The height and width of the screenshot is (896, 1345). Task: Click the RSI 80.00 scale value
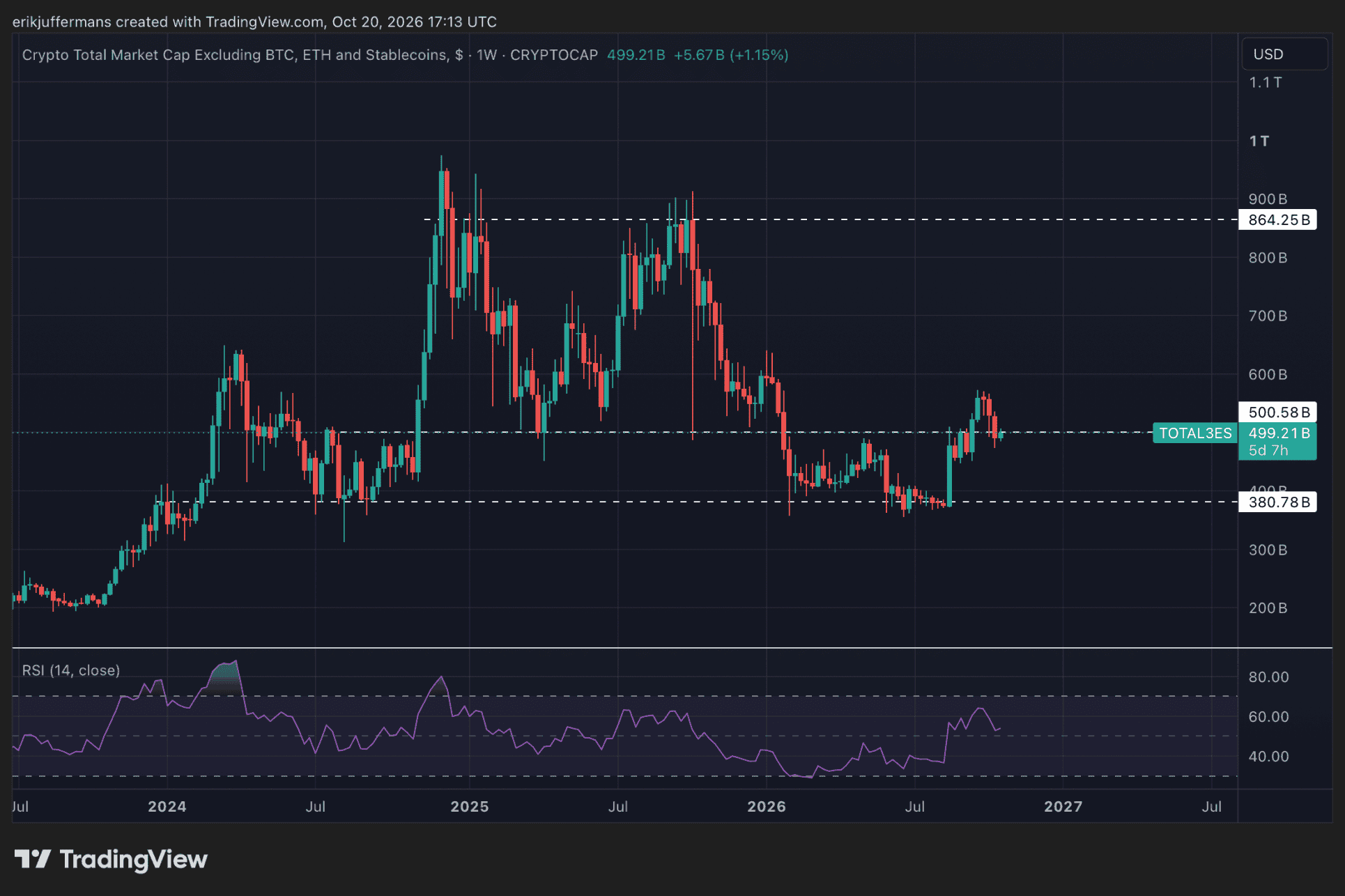click(1268, 677)
